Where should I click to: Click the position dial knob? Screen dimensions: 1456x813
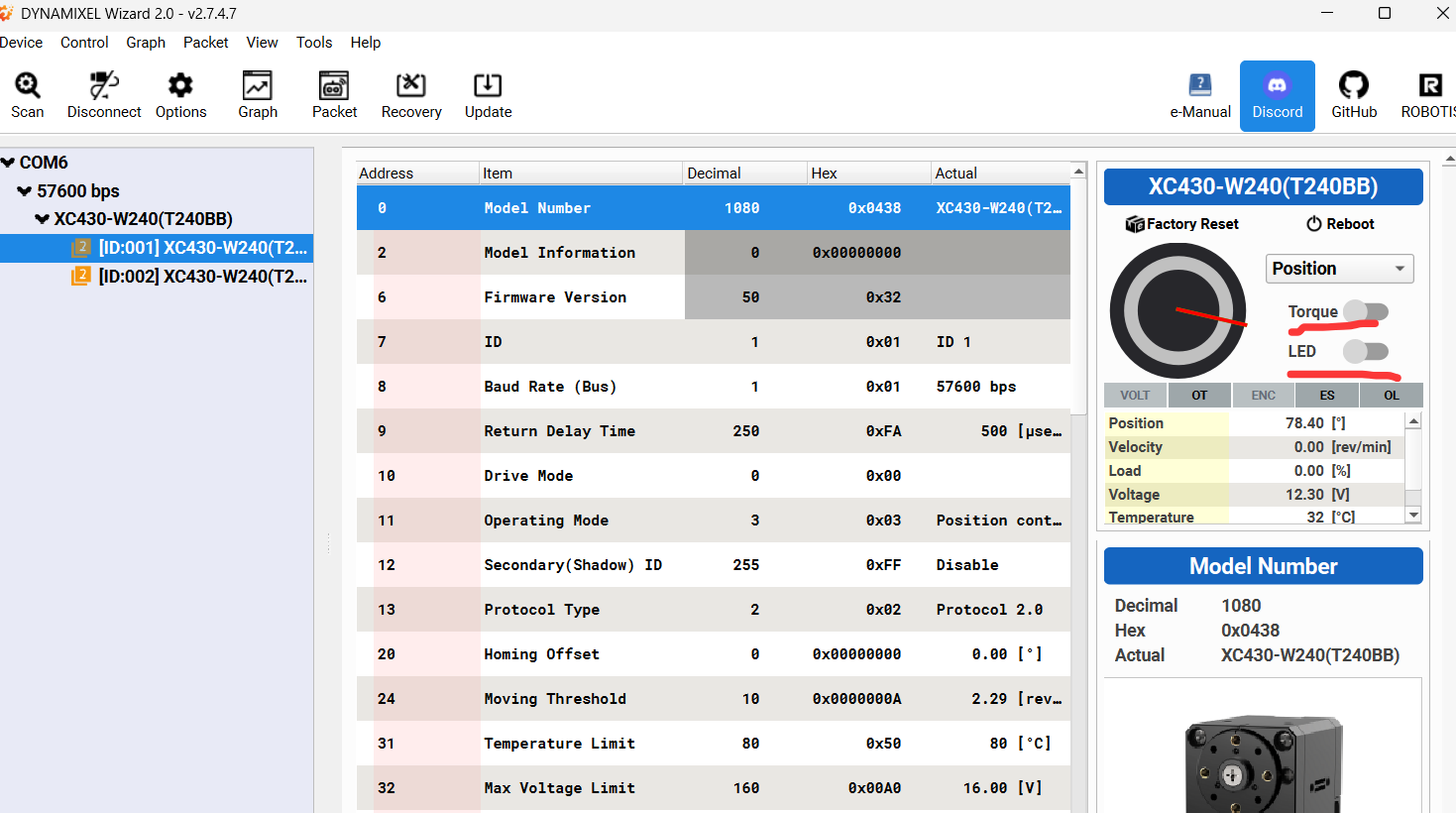1178,310
